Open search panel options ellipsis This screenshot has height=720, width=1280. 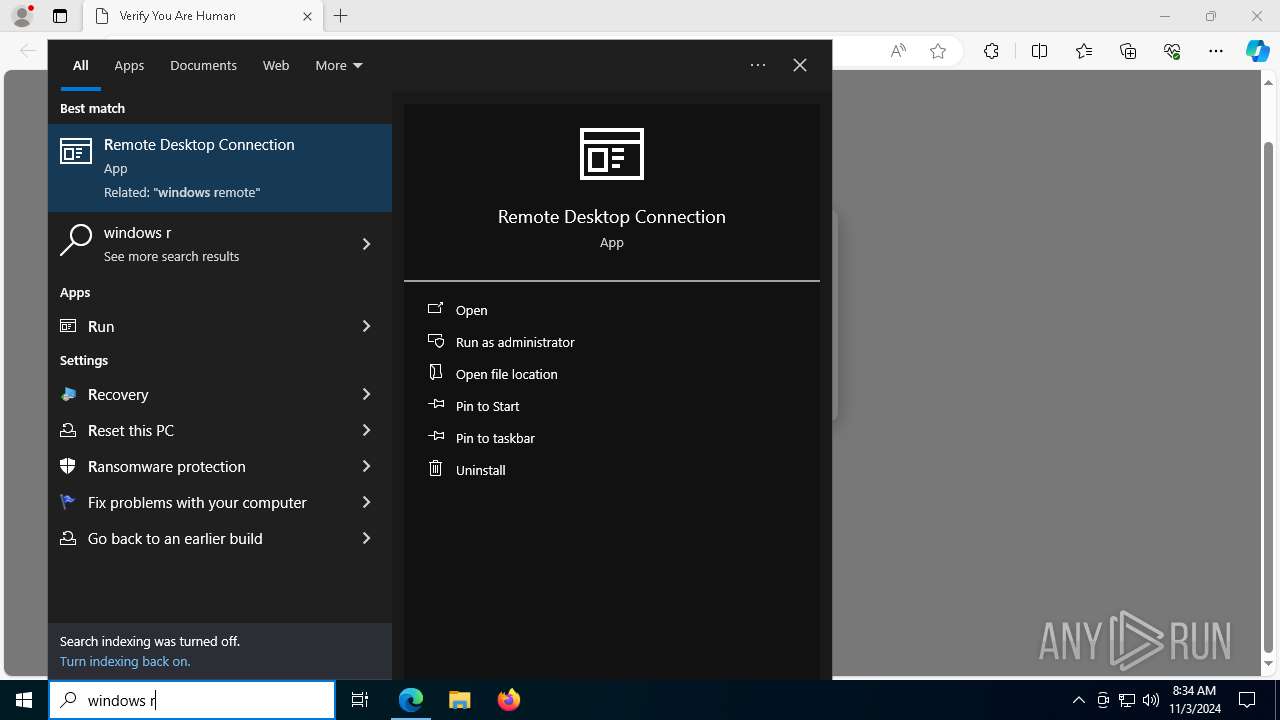[758, 65]
